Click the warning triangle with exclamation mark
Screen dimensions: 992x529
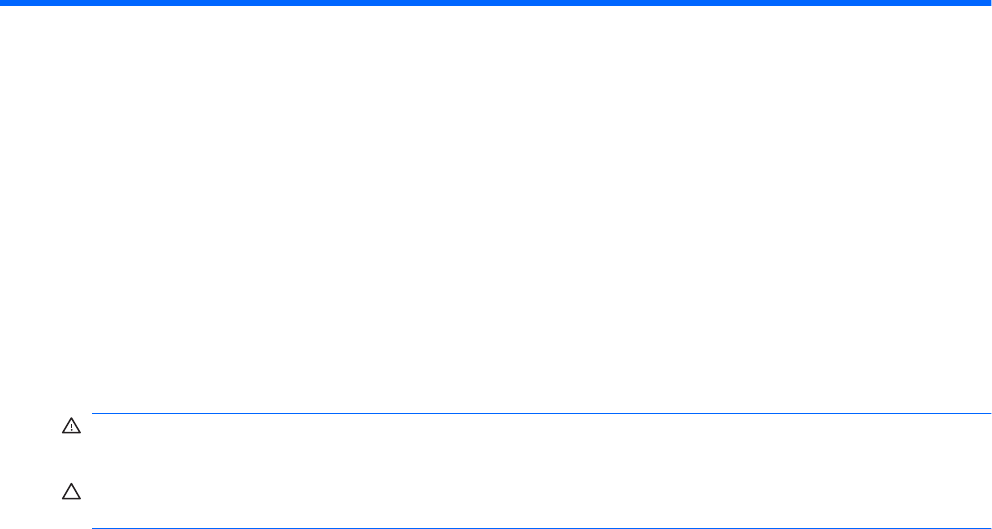point(71,426)
